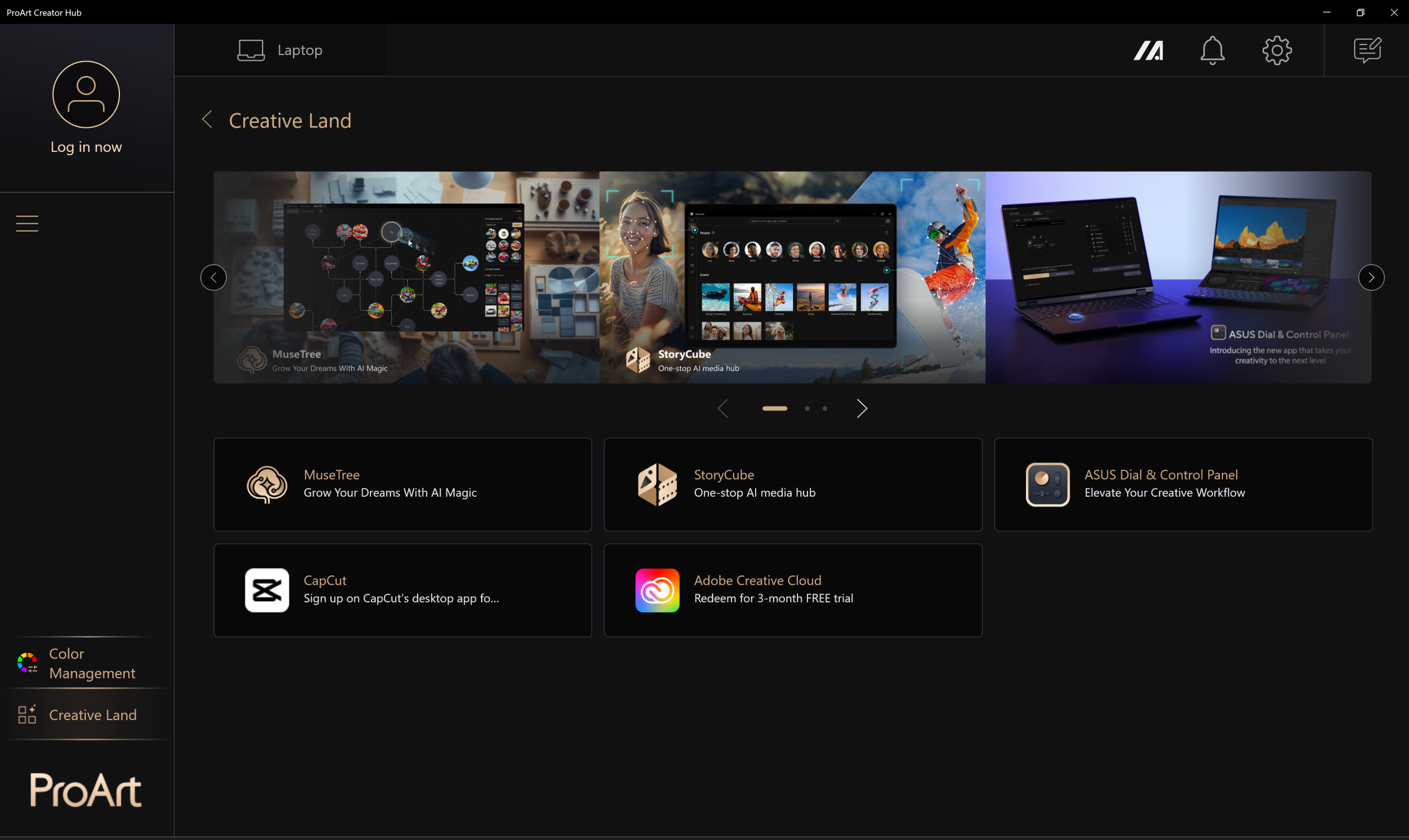Select the first carousel page indicator bar
The height and width of the screenshot is (840, 1409).
pos(775,408)
